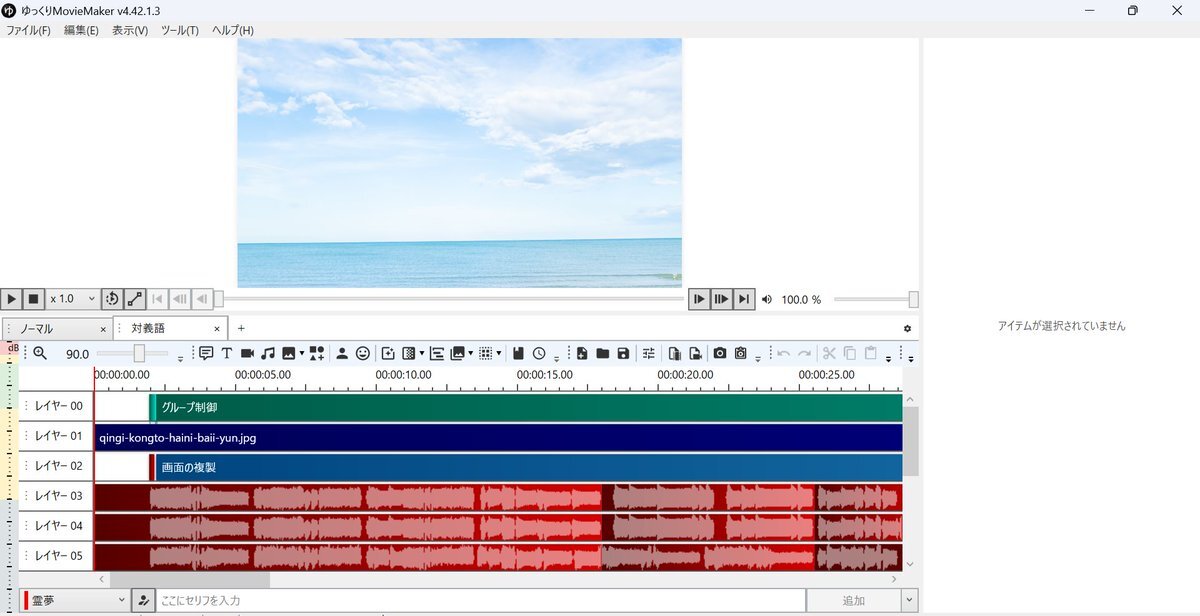Viewport: 1200px width, 616px height.
Task: Click the checkered transition item icon
Action: tap(408, 353)
